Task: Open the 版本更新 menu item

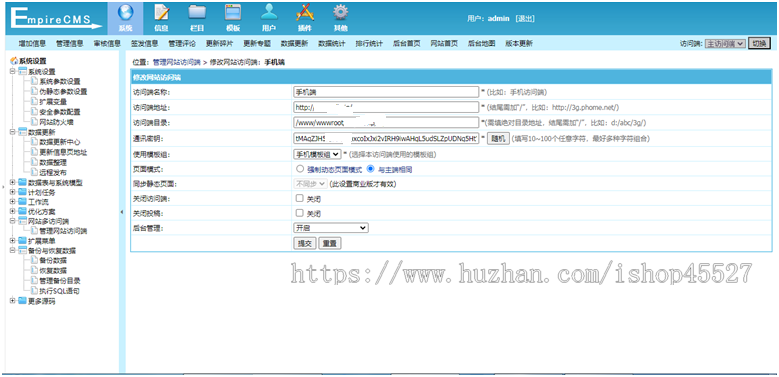Action: [x=519, y=44]
